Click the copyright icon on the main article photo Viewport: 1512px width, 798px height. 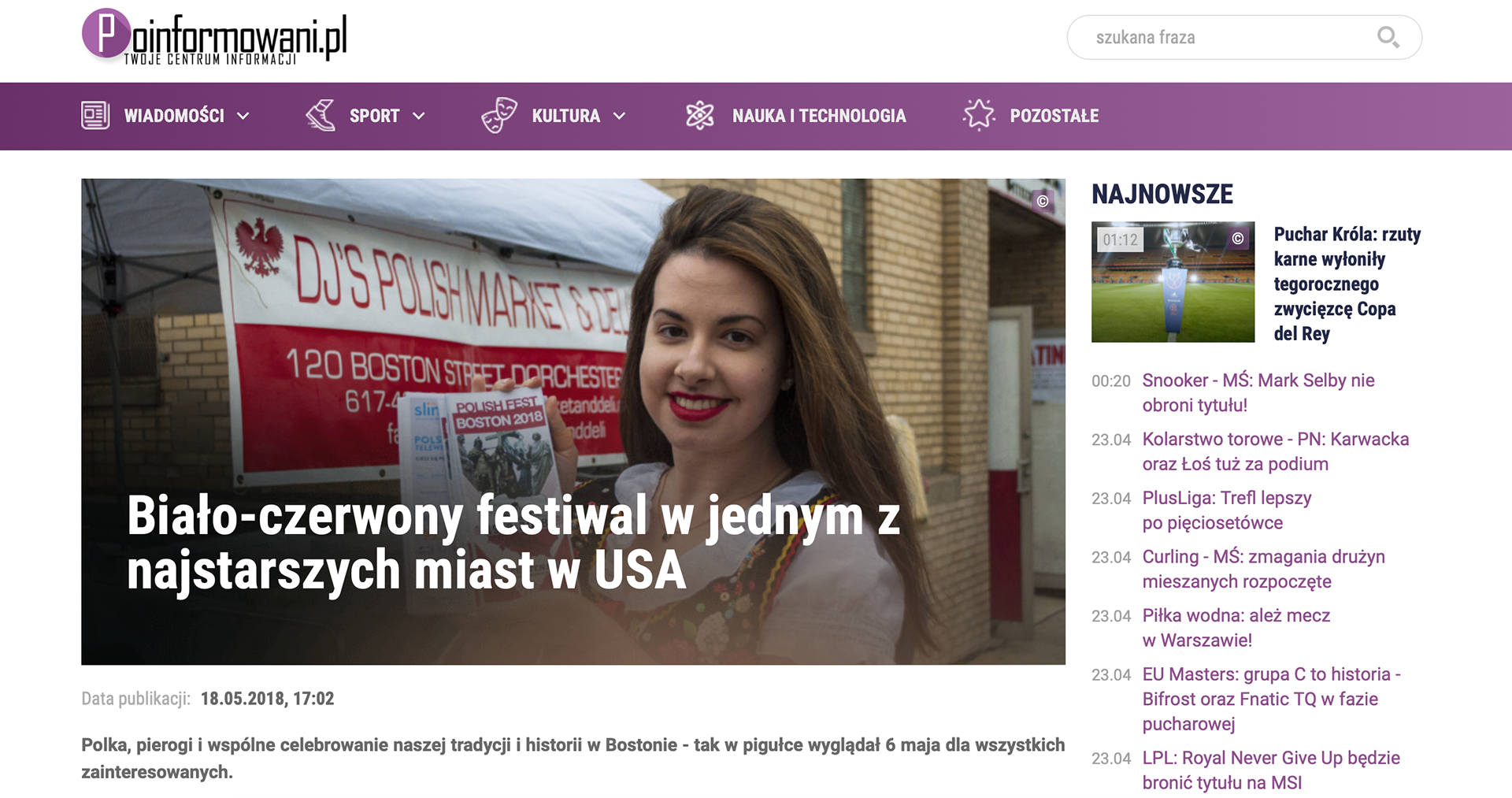tap(1043, 201)
